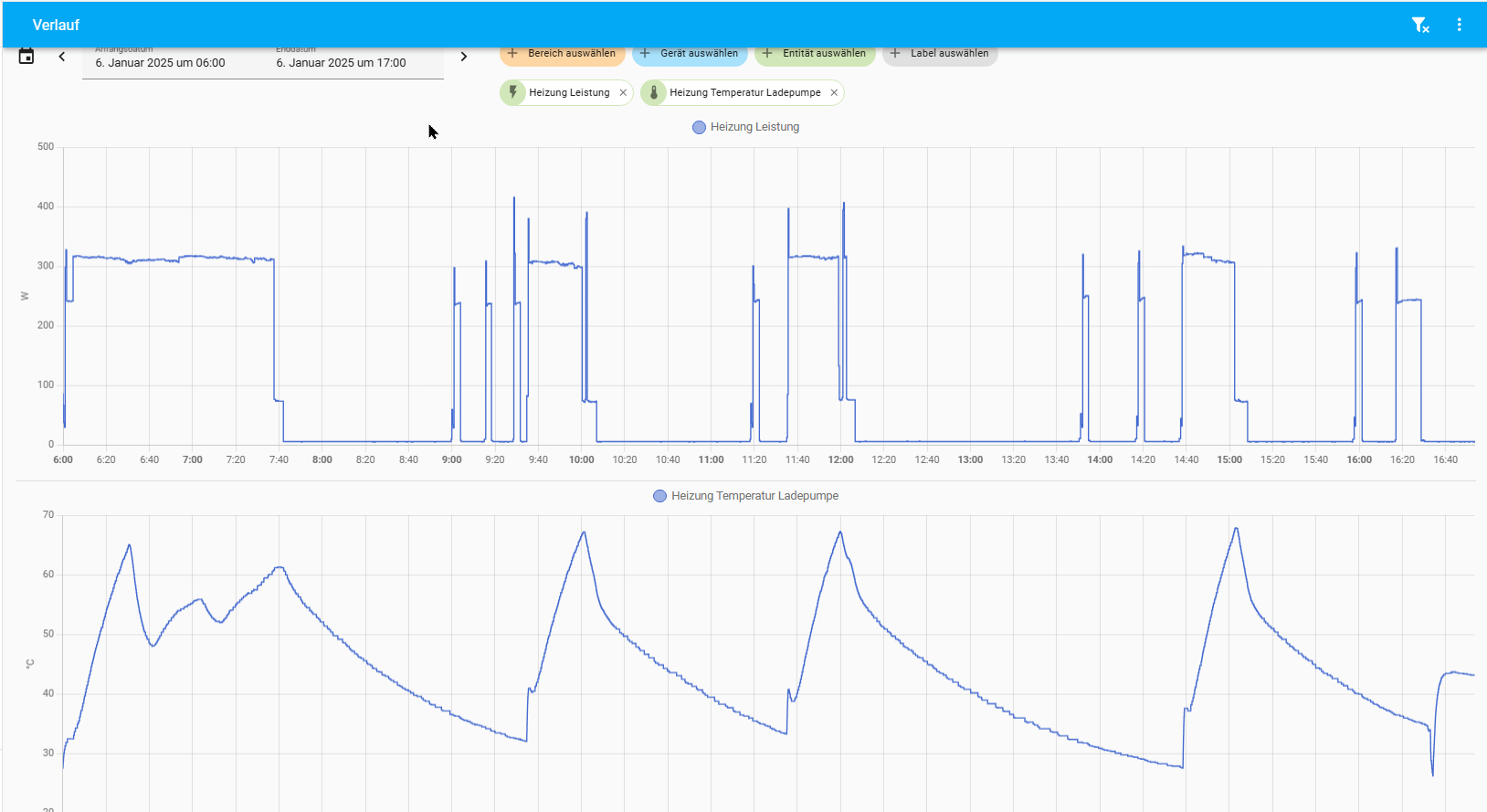Remove the Heizung Leistung entity chip
This screenshot has height=812, width=1487.
coord(623,92)
